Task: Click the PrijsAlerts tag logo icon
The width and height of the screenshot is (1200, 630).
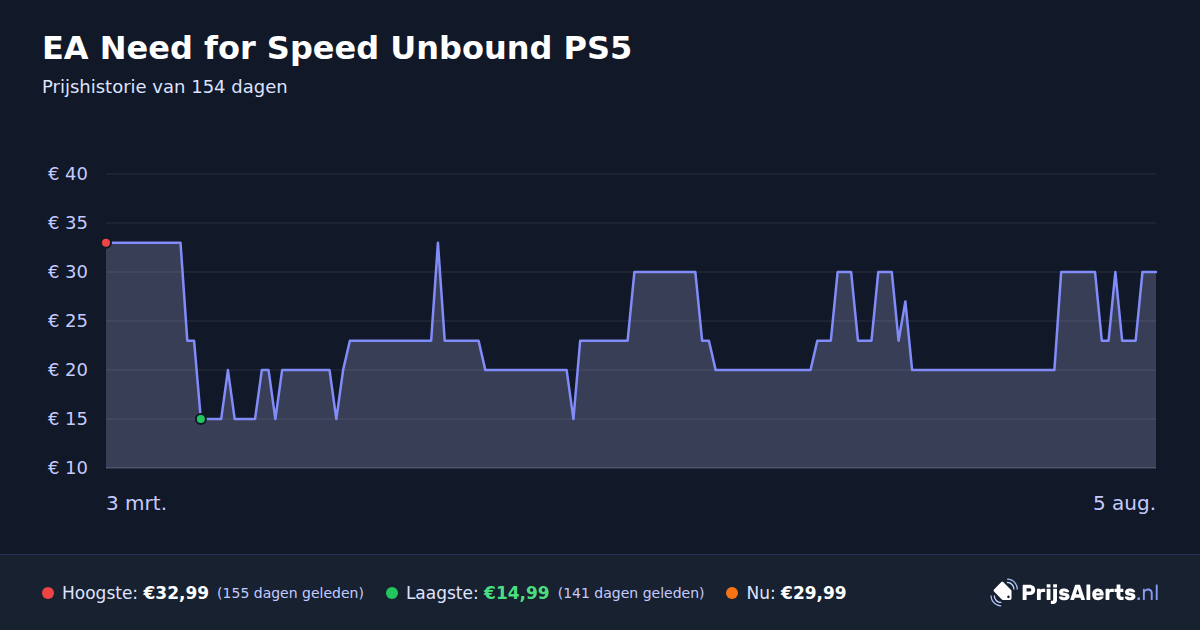Action: [1003, 593]
